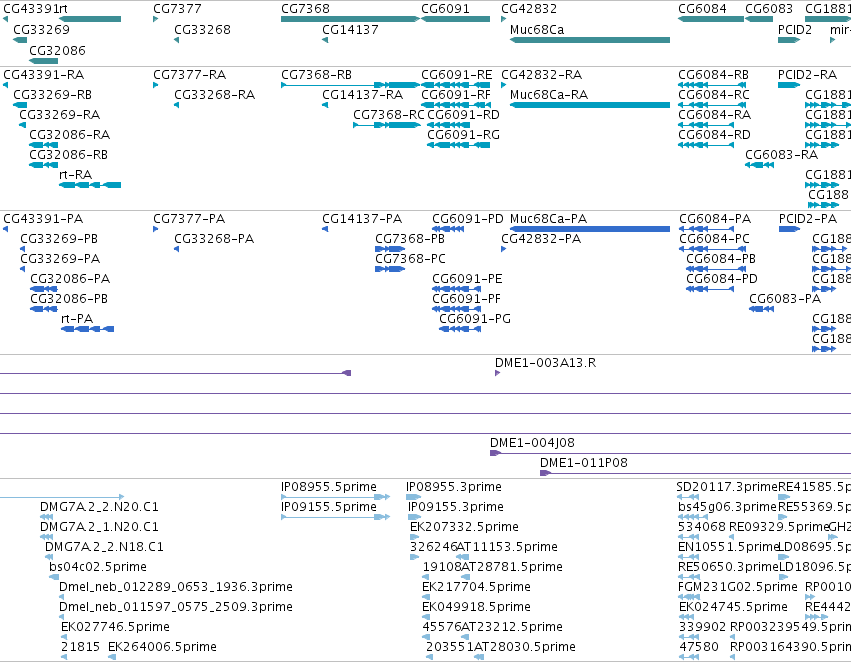Select the rt-RA transcript

pos(90,185)
